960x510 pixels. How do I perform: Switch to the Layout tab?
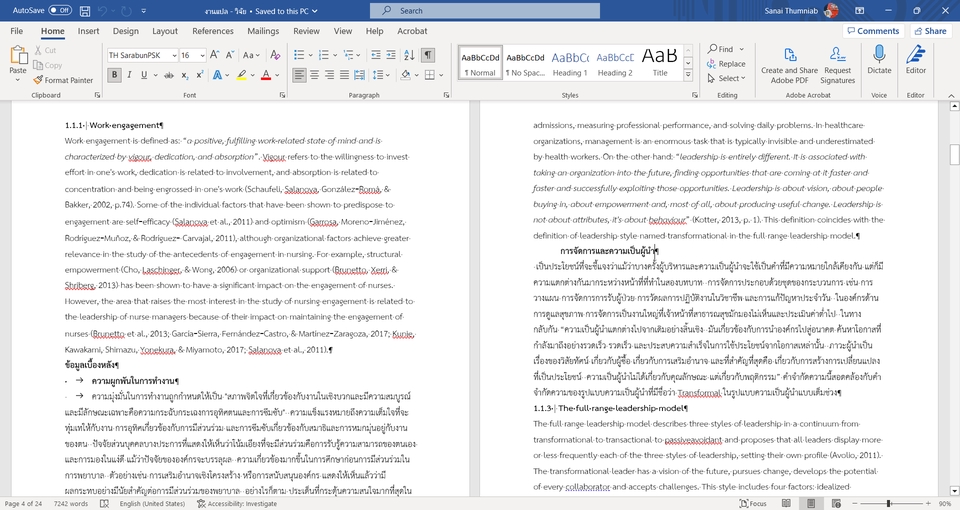click(x=165, y=31)
